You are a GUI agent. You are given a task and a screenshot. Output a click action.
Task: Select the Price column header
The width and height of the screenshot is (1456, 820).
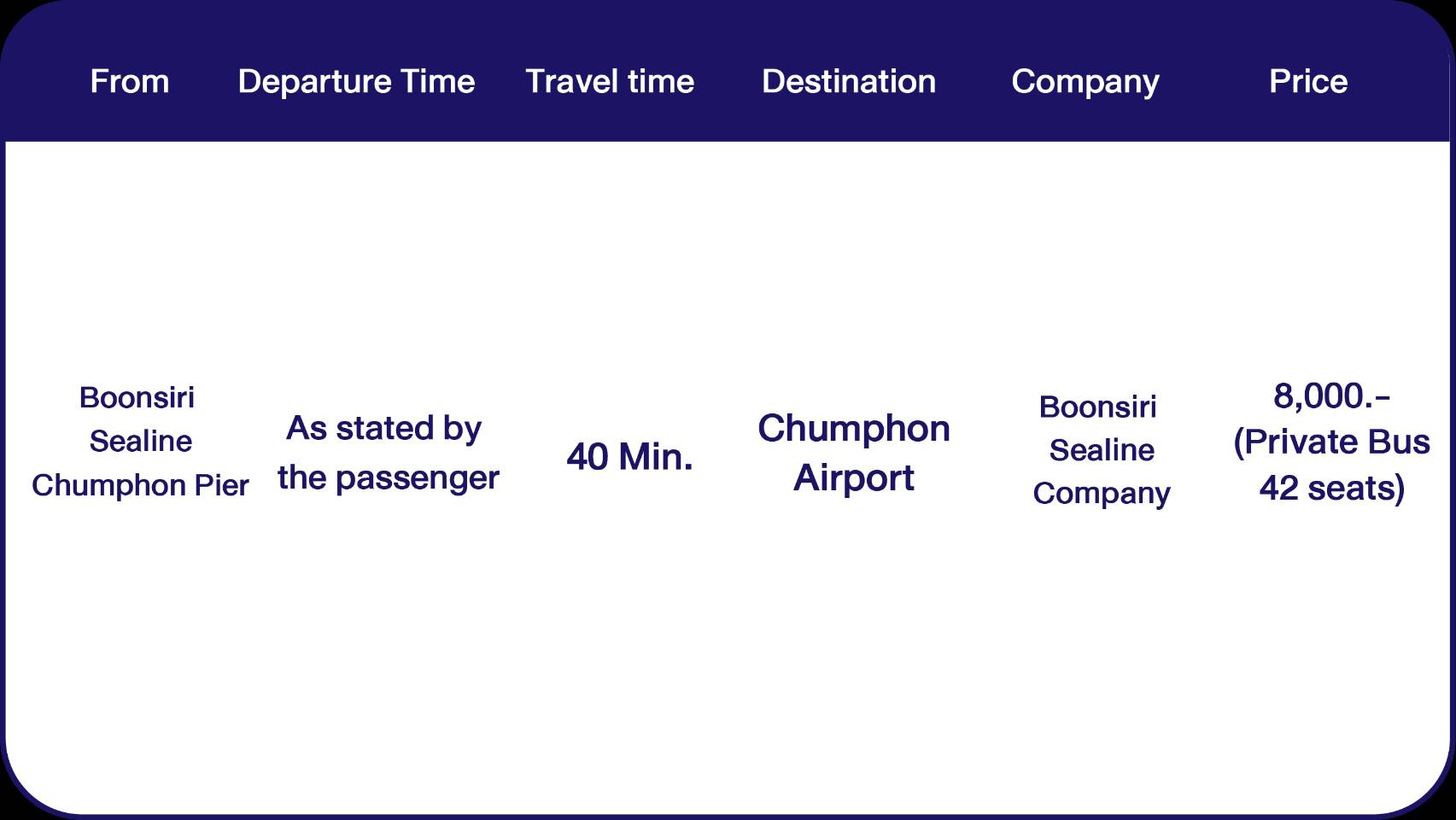(1308, 82)
